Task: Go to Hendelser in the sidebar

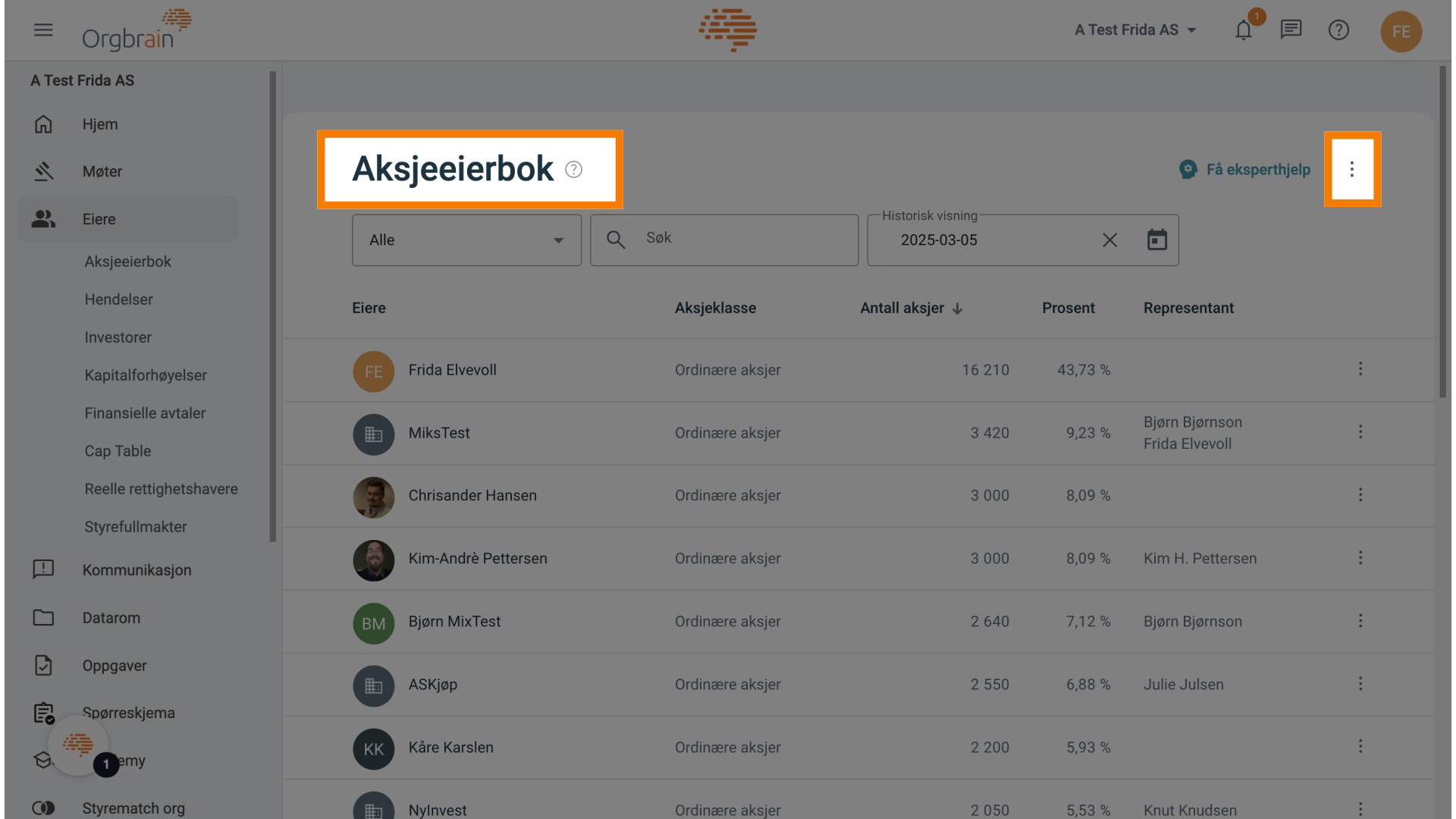Action: tap(118, 300)
